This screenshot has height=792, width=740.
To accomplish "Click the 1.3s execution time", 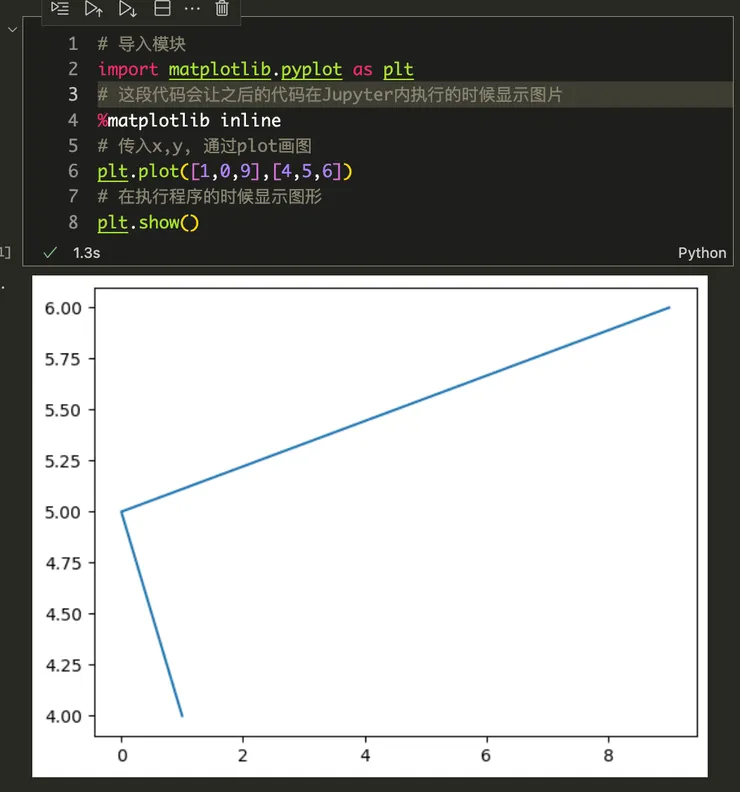I will click(x=86, y=253).
